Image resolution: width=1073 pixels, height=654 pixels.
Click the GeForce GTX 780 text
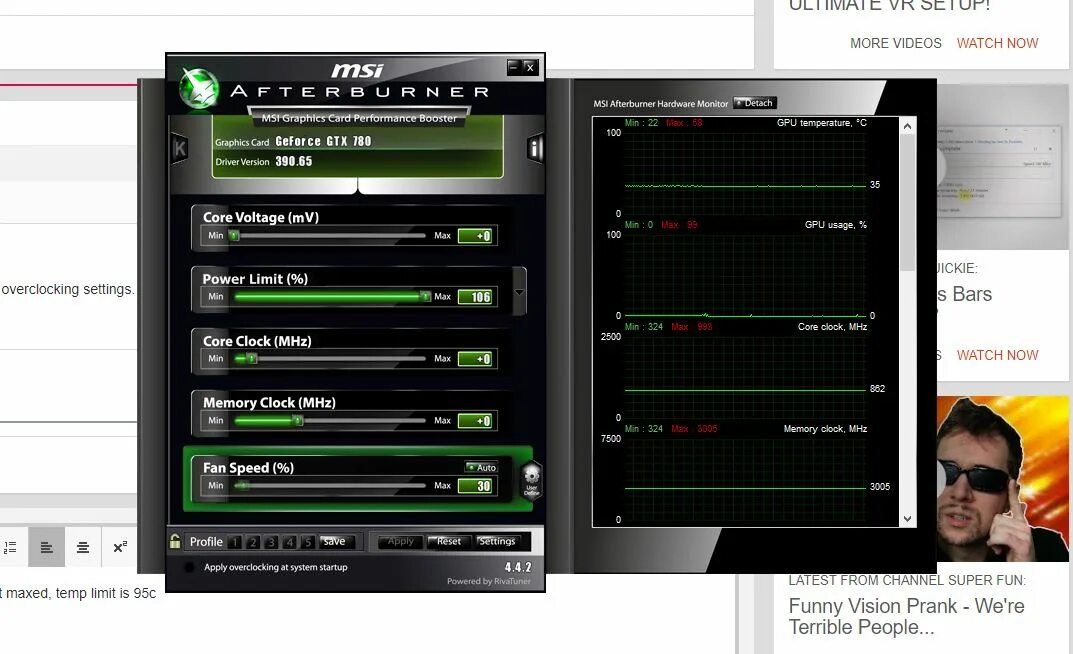(x=323, y=142)
